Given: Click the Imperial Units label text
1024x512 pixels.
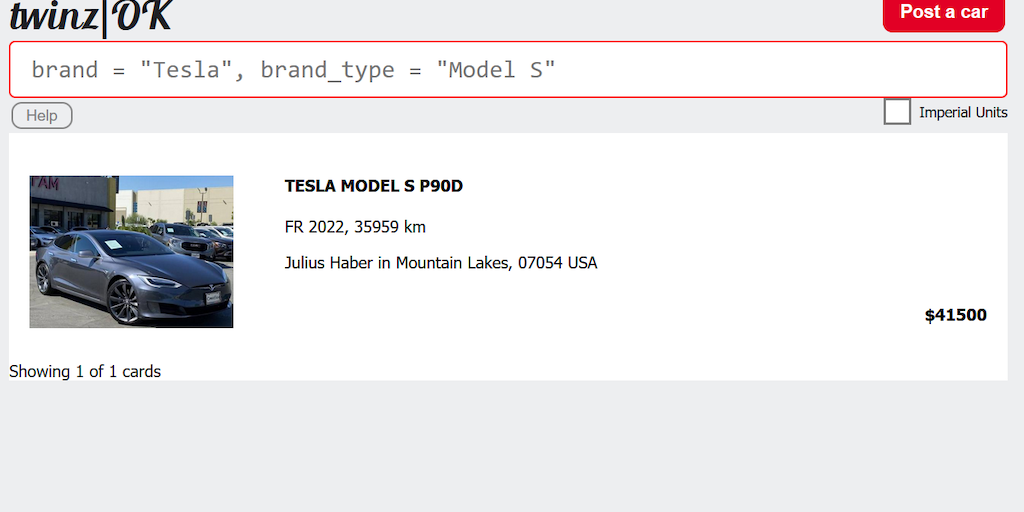Looking at the screenshot, I should pyautogui.click(x=963, y=113).
